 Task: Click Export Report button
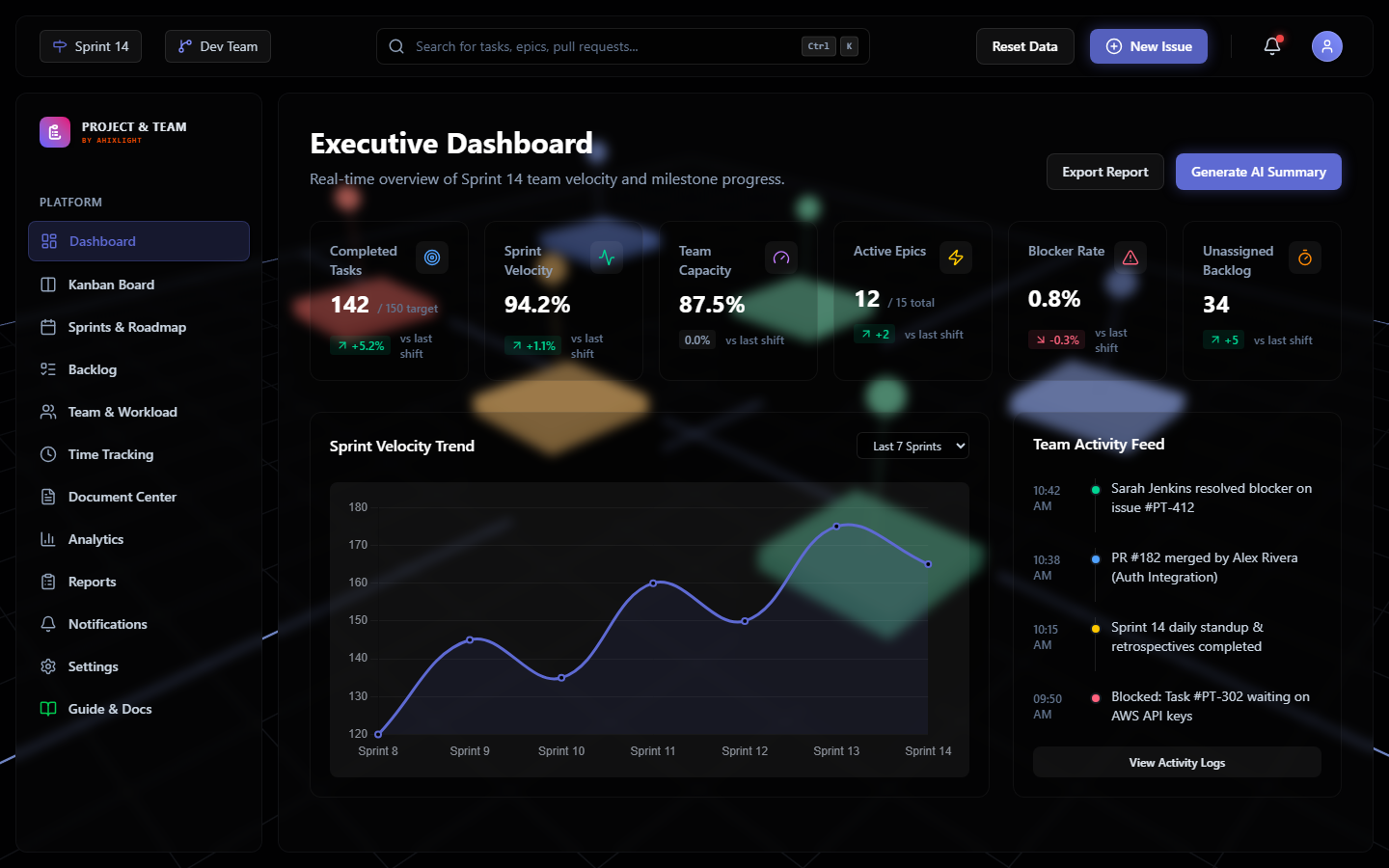(x=1105, y=172)
